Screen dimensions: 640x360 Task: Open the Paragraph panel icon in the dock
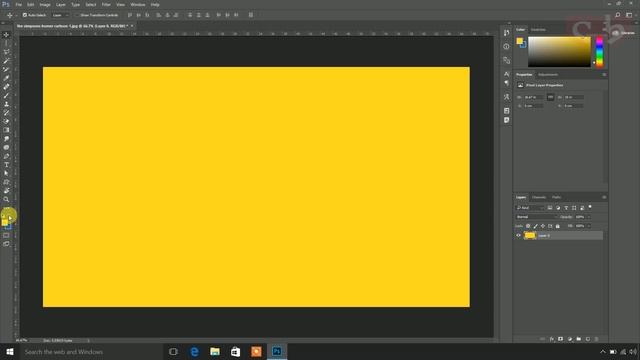(x=507, y=83)
